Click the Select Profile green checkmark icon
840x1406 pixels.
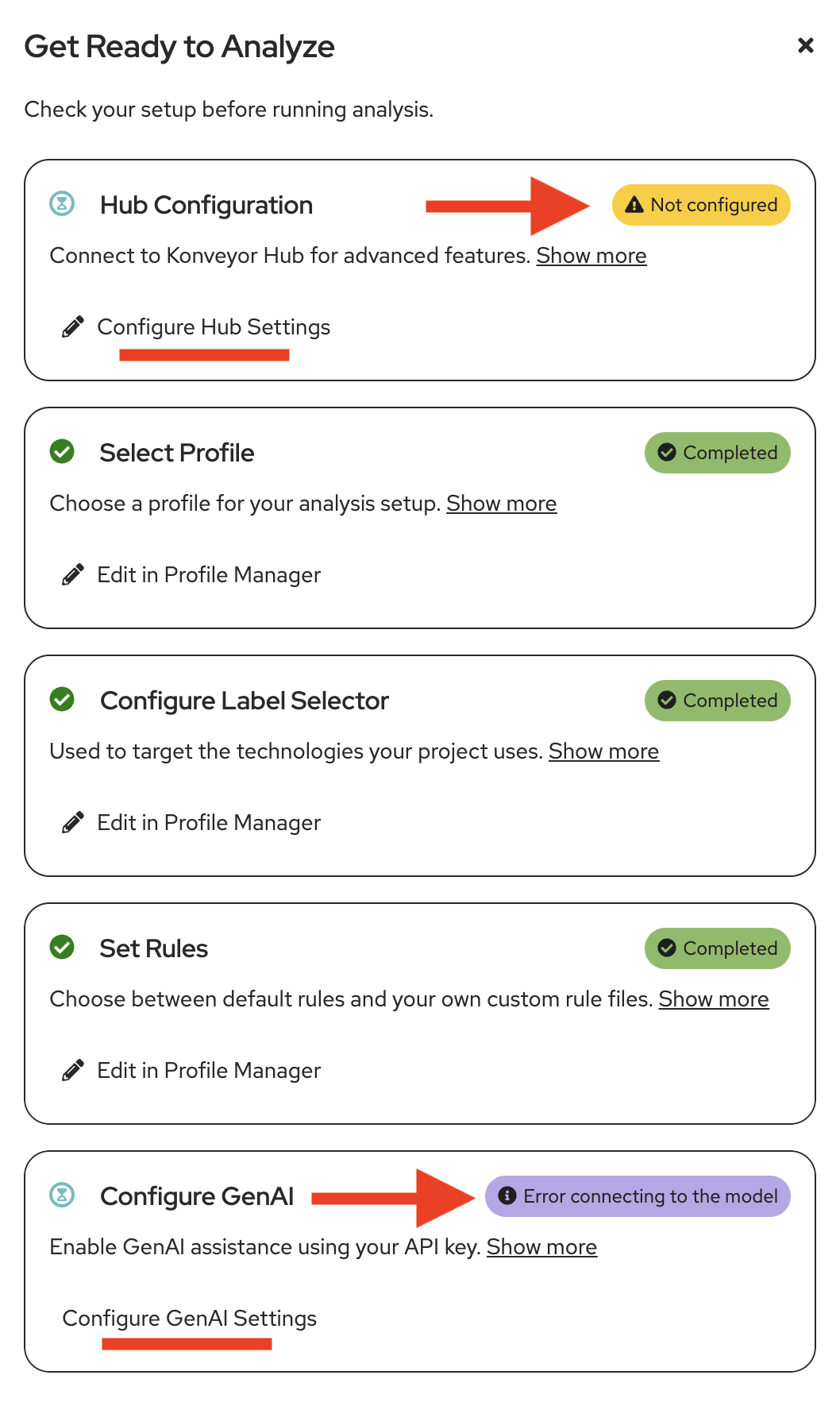(62, 452)
